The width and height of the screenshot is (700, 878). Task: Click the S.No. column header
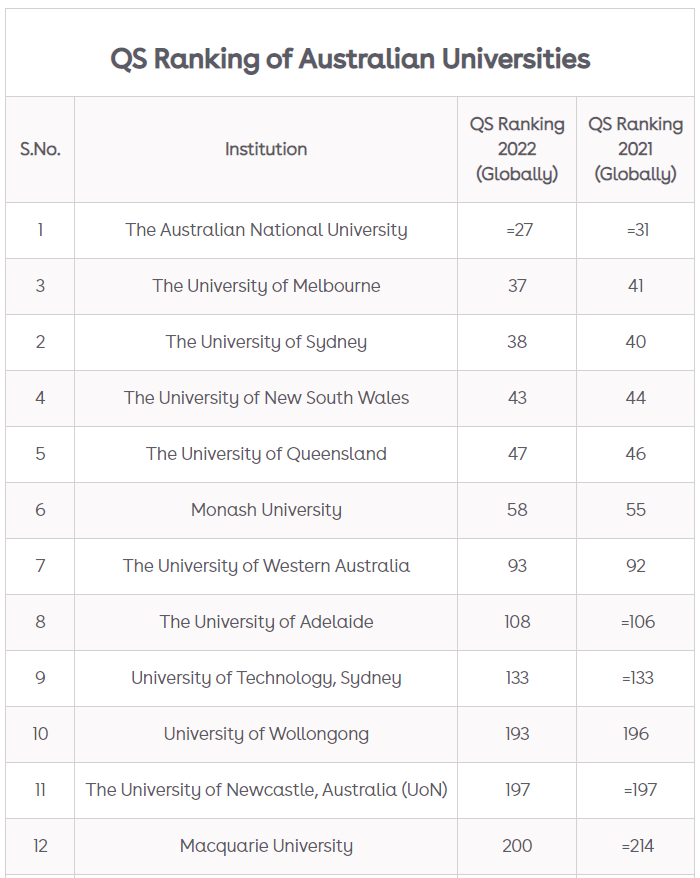(40, 149)
